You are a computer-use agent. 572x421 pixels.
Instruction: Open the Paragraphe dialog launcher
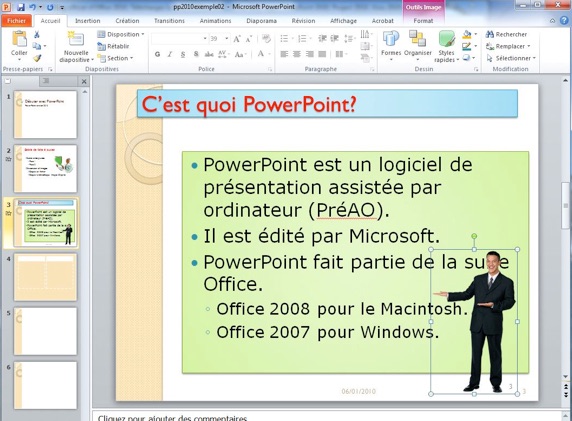tap(372, 69)
